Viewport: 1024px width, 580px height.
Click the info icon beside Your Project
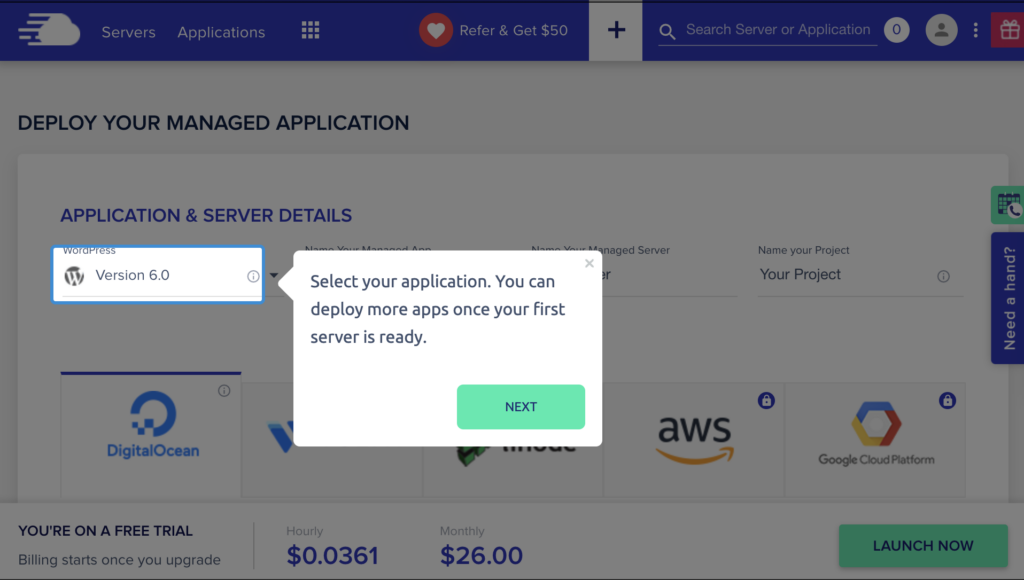click(943, 276)
